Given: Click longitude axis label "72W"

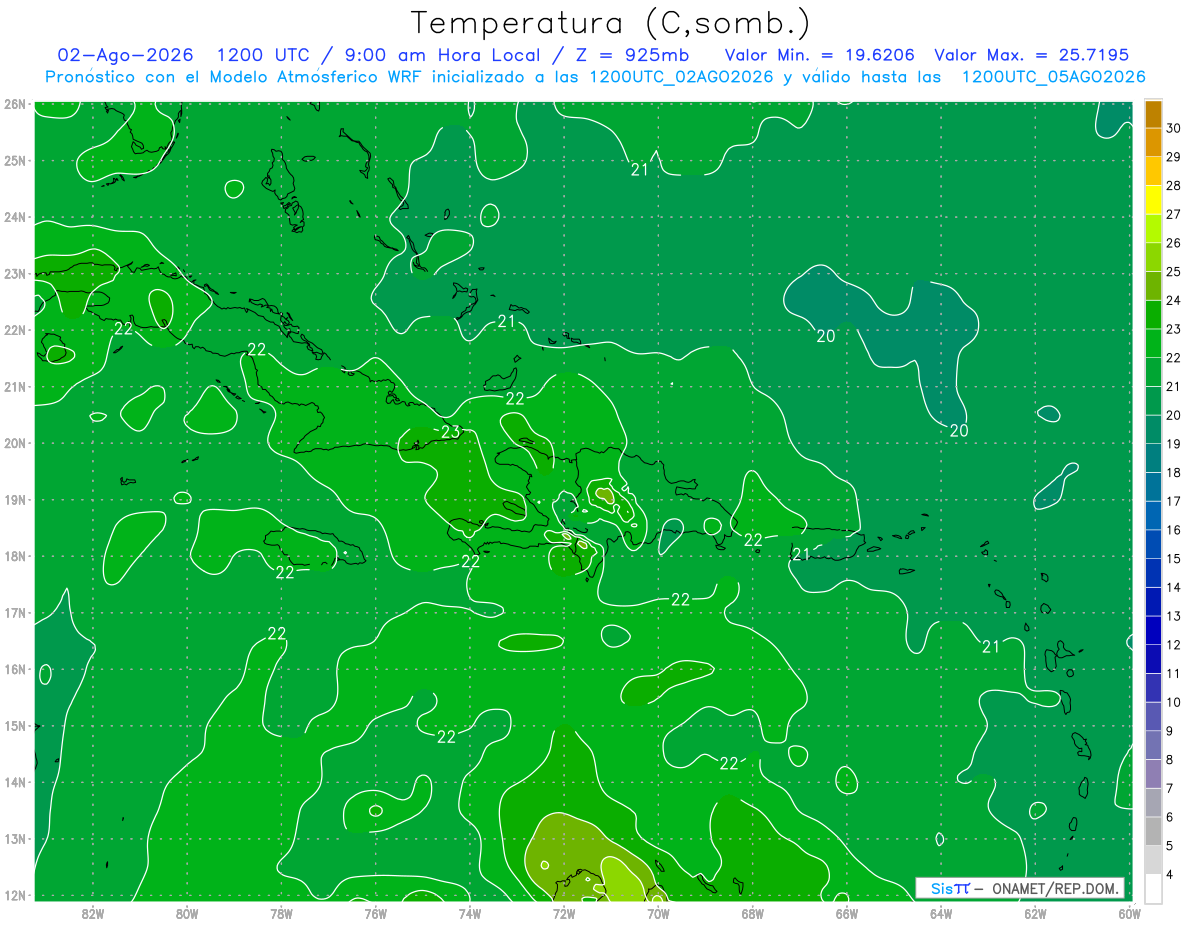Looking at the screenshot, I should click(x=564, y=912).
